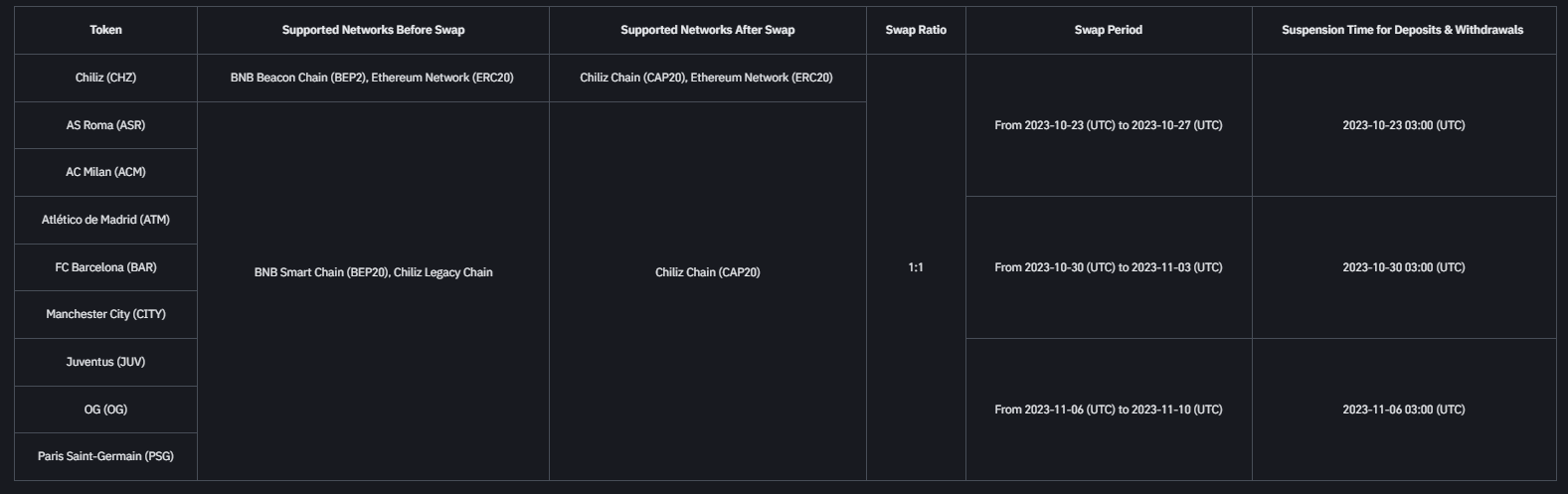The width and height of the screenshot is (1568, 494).
Task: Click the 2023-10-30 to 2023-11-03 swap period
Action: [x=1108, y=267]
